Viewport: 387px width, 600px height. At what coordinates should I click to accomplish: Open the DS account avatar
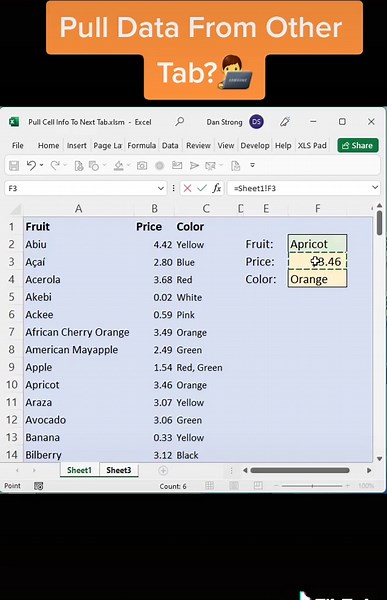pyautogui.click(x=256, y=122)
